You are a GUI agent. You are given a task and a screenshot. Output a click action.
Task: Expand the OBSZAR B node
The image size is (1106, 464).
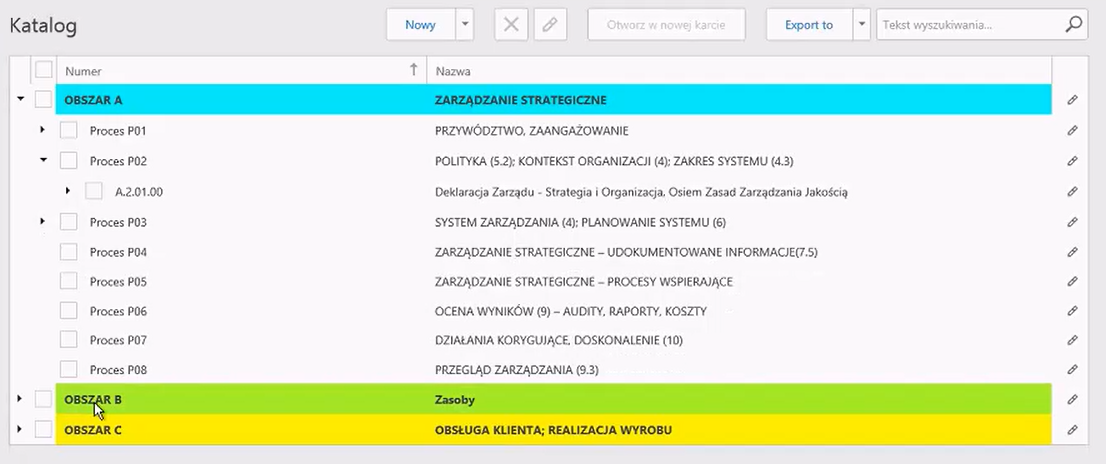tap(20, 398)
